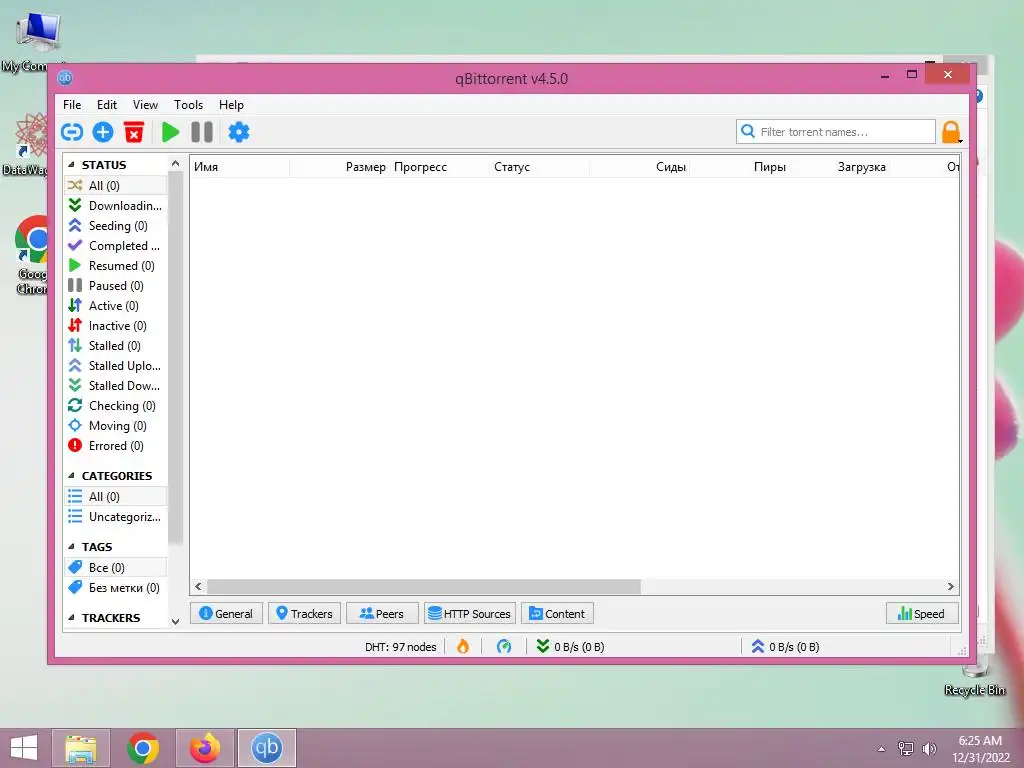
Task: Click the Add Torrent Link chain icon
Action: (x=72, y=133)
